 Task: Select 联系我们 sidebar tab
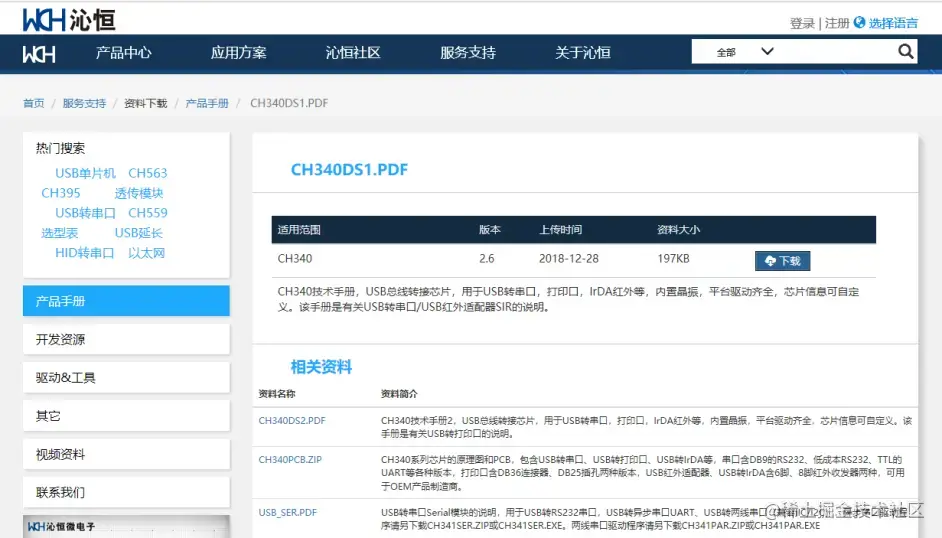126,492
